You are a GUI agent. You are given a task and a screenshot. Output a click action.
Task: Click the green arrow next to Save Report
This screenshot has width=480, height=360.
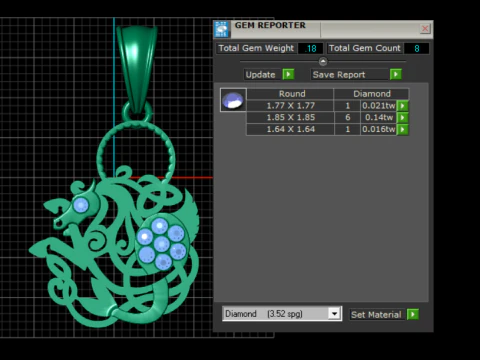pyautogui.click(x=396, y=74)
